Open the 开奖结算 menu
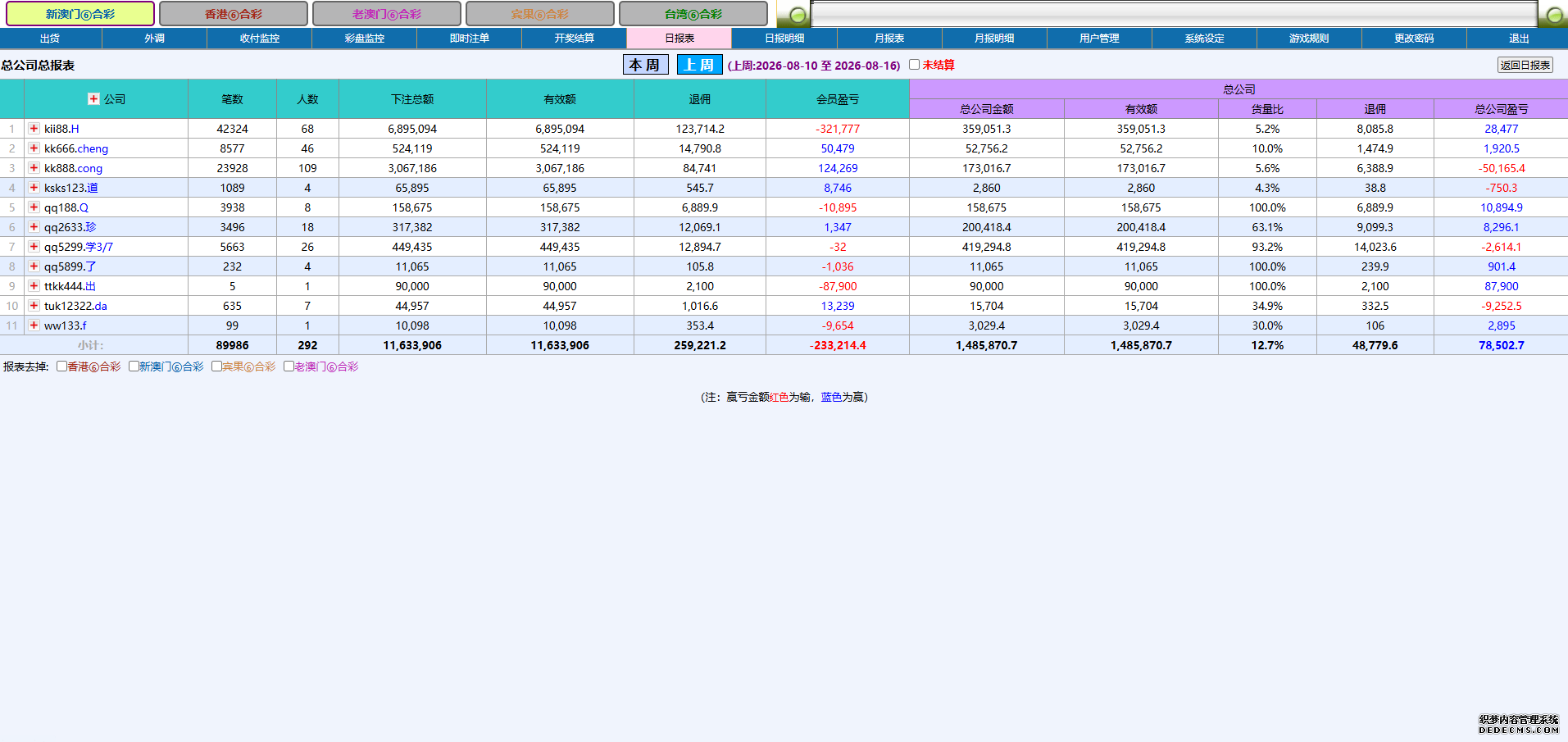 pyautogui.click(x=575, y=39)
